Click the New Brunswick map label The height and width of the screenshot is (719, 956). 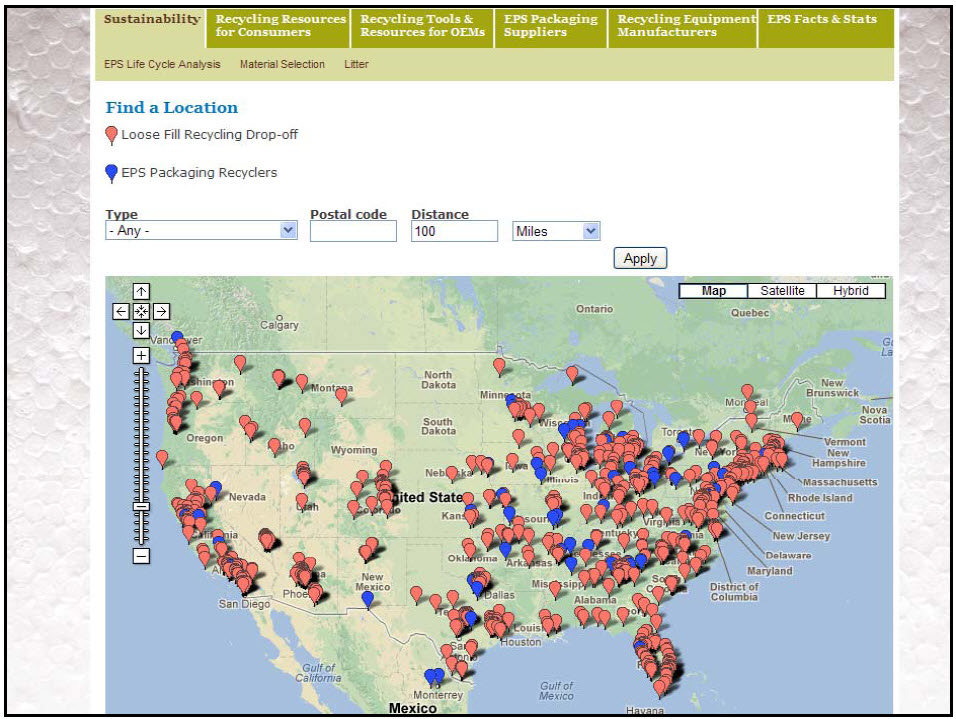point(832,388)
